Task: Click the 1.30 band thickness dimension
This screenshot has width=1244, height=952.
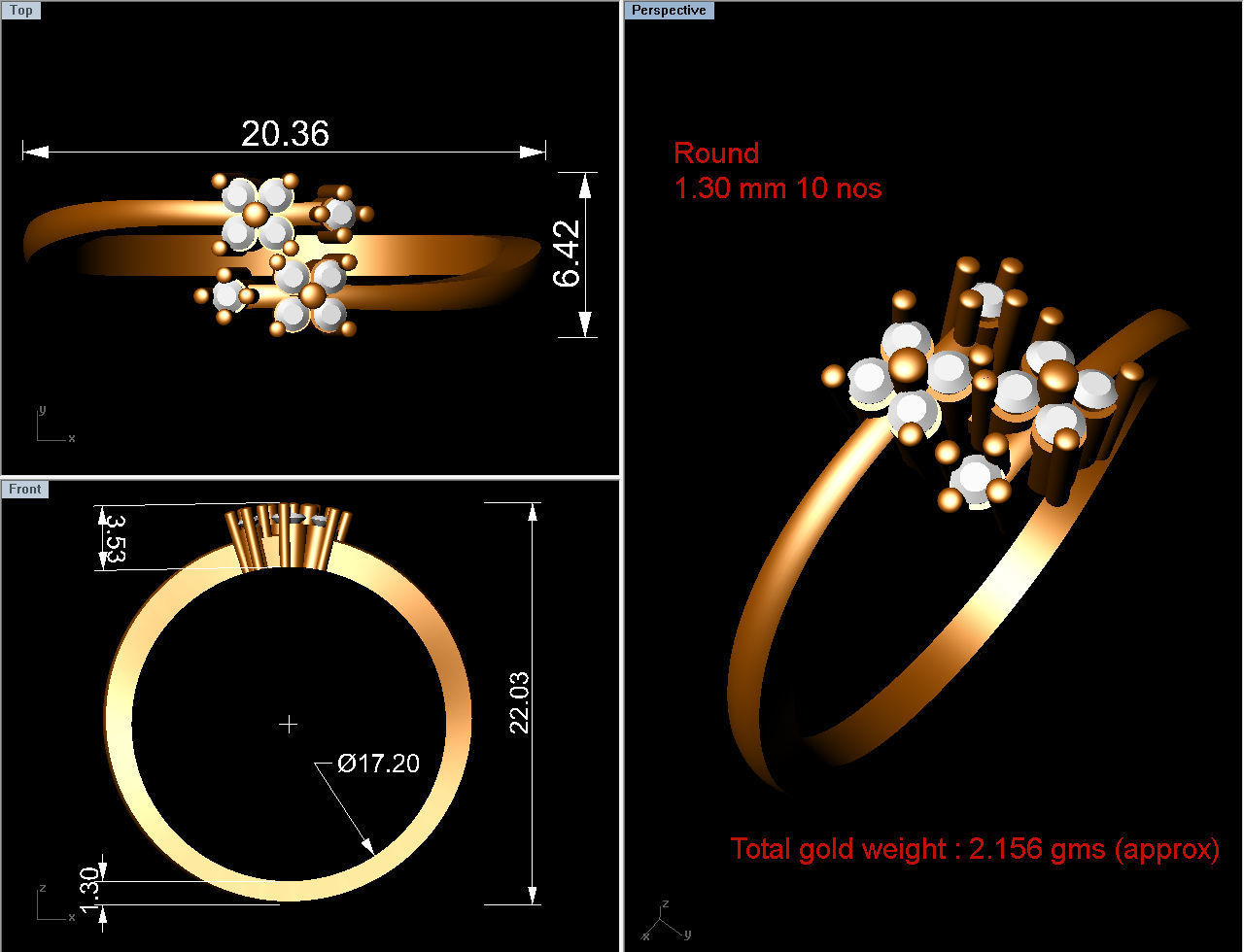Action: [x=91, y=891]
